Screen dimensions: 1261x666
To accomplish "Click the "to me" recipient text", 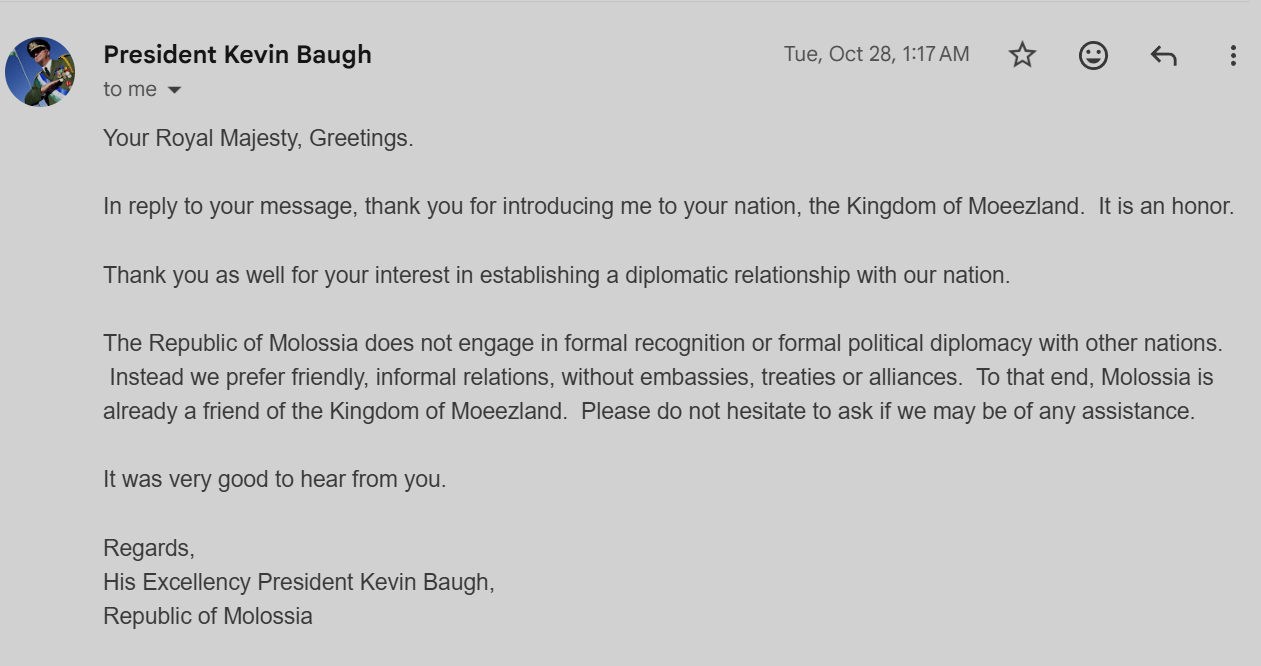I will tap(130, 89).
